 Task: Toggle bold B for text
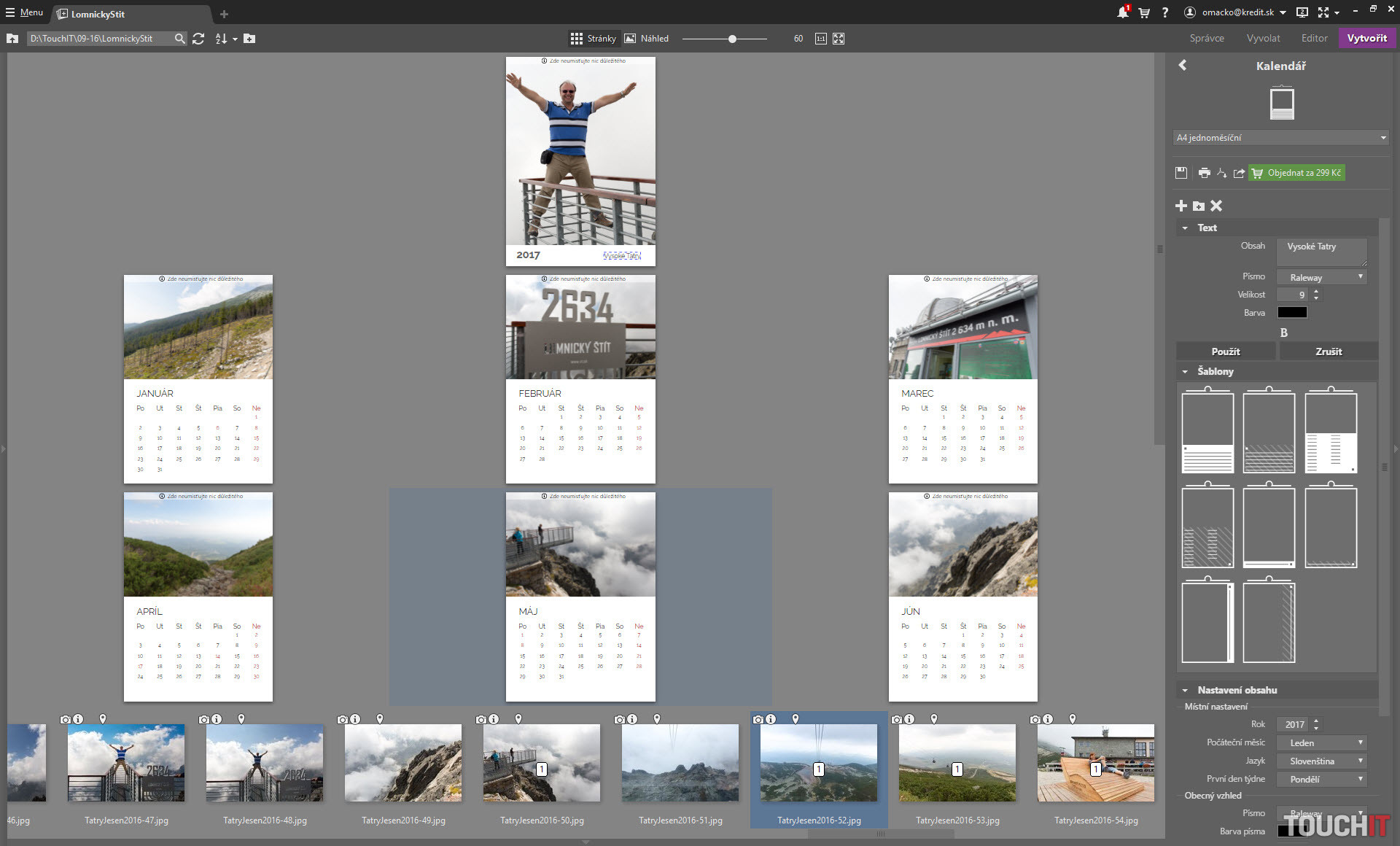tap(1283, 333)
